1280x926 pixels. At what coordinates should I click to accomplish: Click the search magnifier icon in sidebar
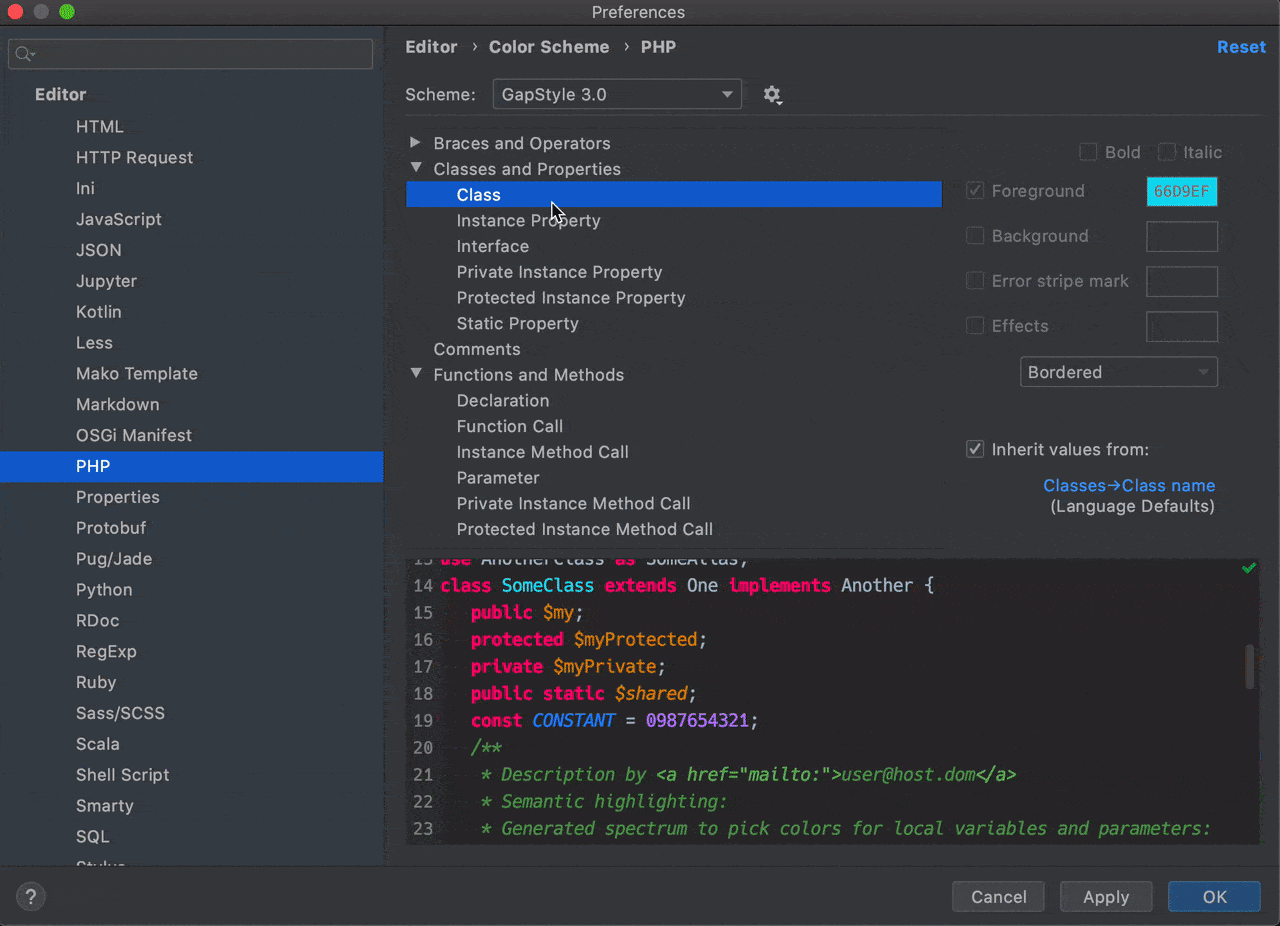[25, 54]
